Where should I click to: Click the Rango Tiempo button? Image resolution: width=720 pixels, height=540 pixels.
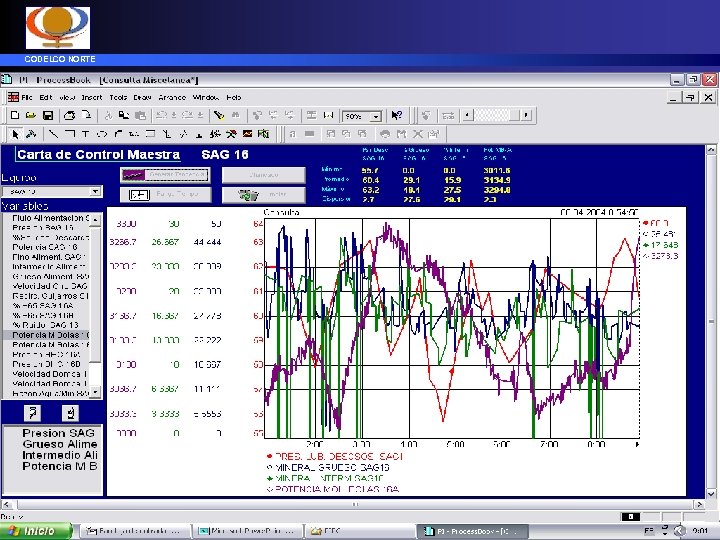click(x=165, y=194)
